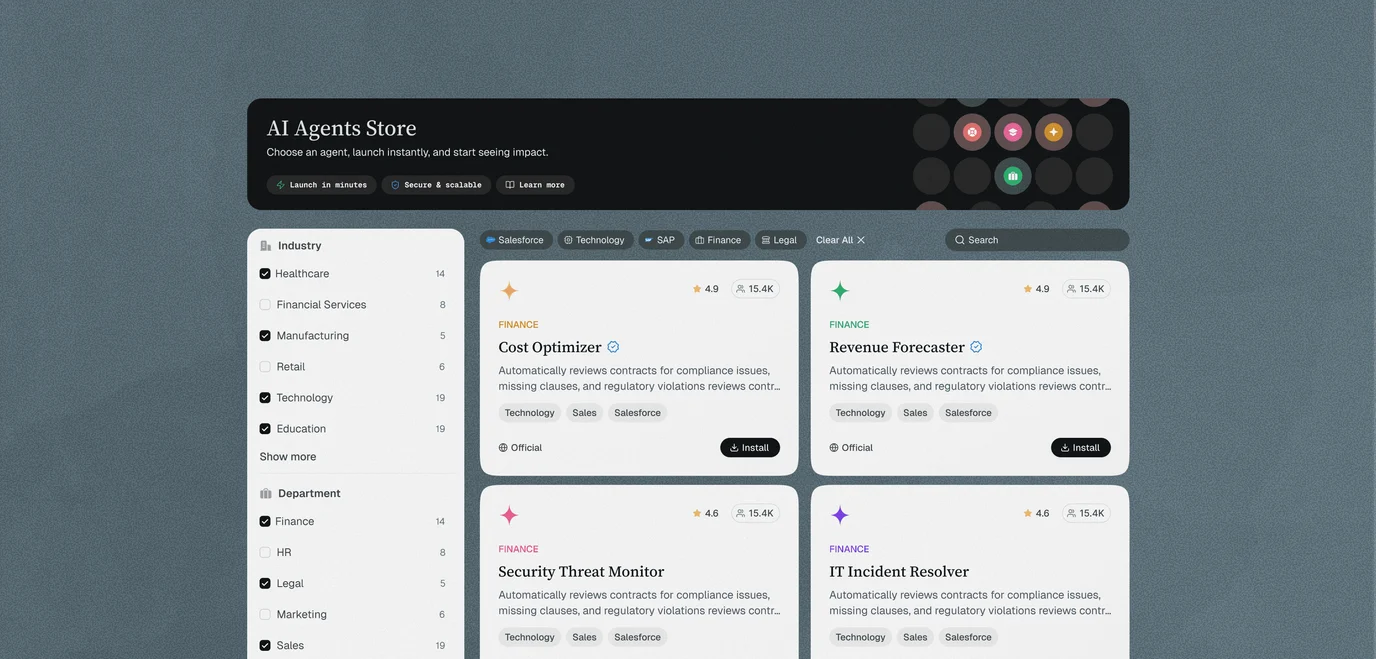This screenshot has width=1376, height=659.
Task: Click the Secure & scalable pill
Action: [436, 185]
